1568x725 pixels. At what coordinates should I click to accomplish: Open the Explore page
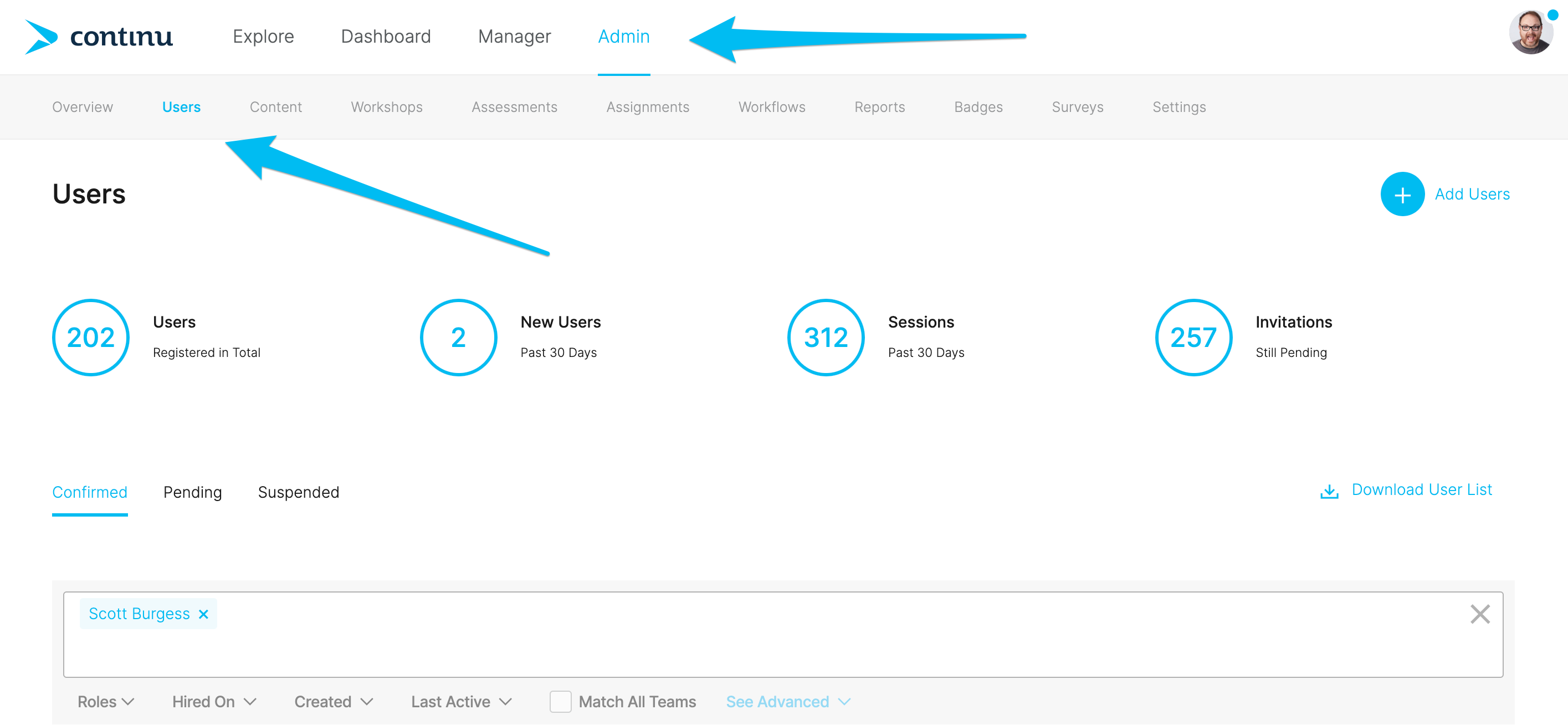(263, 37)
